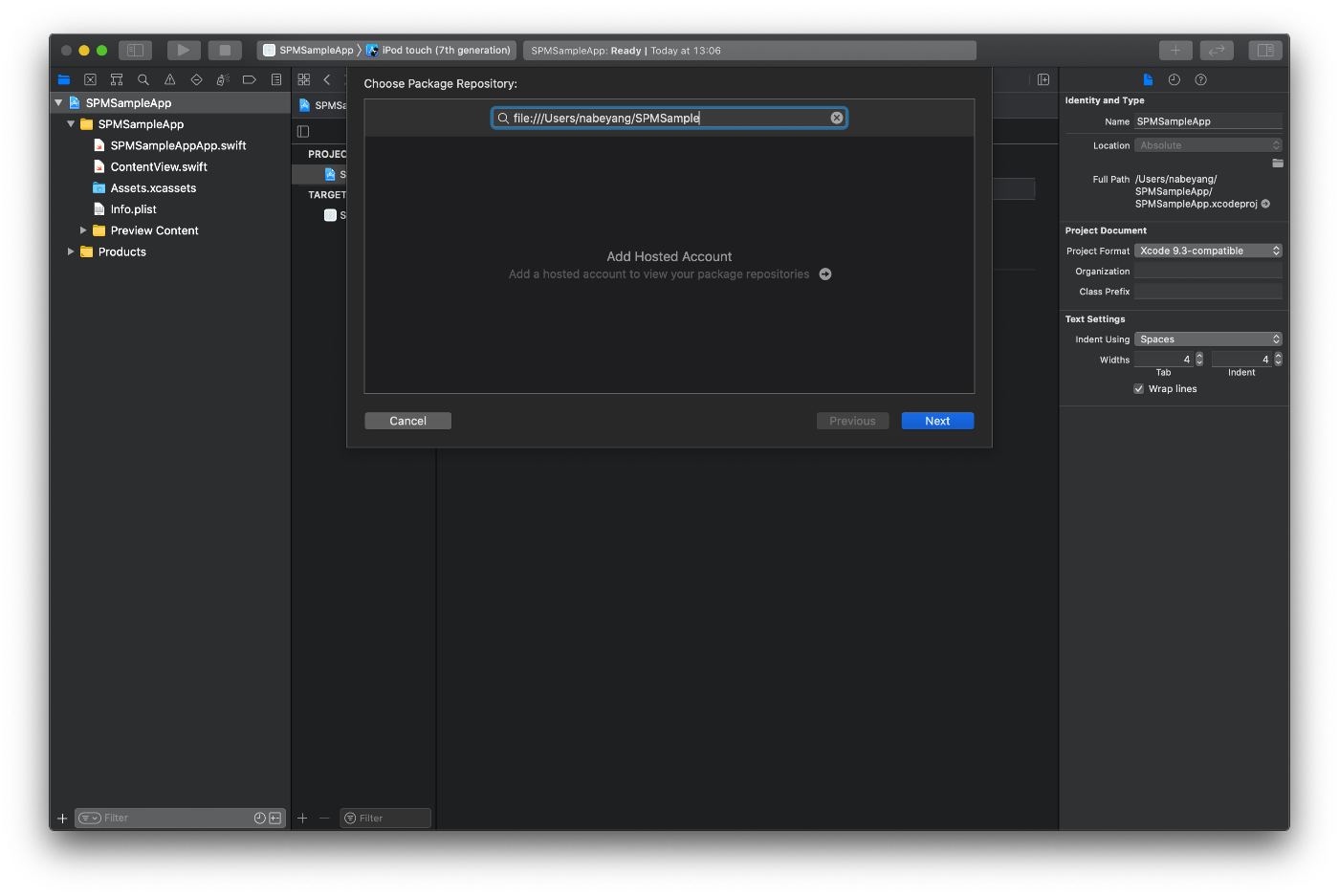Viewport: 1339px width, 896px height.
Task: Select Assets.xcassets in navigator
Action: coord(153,188)
